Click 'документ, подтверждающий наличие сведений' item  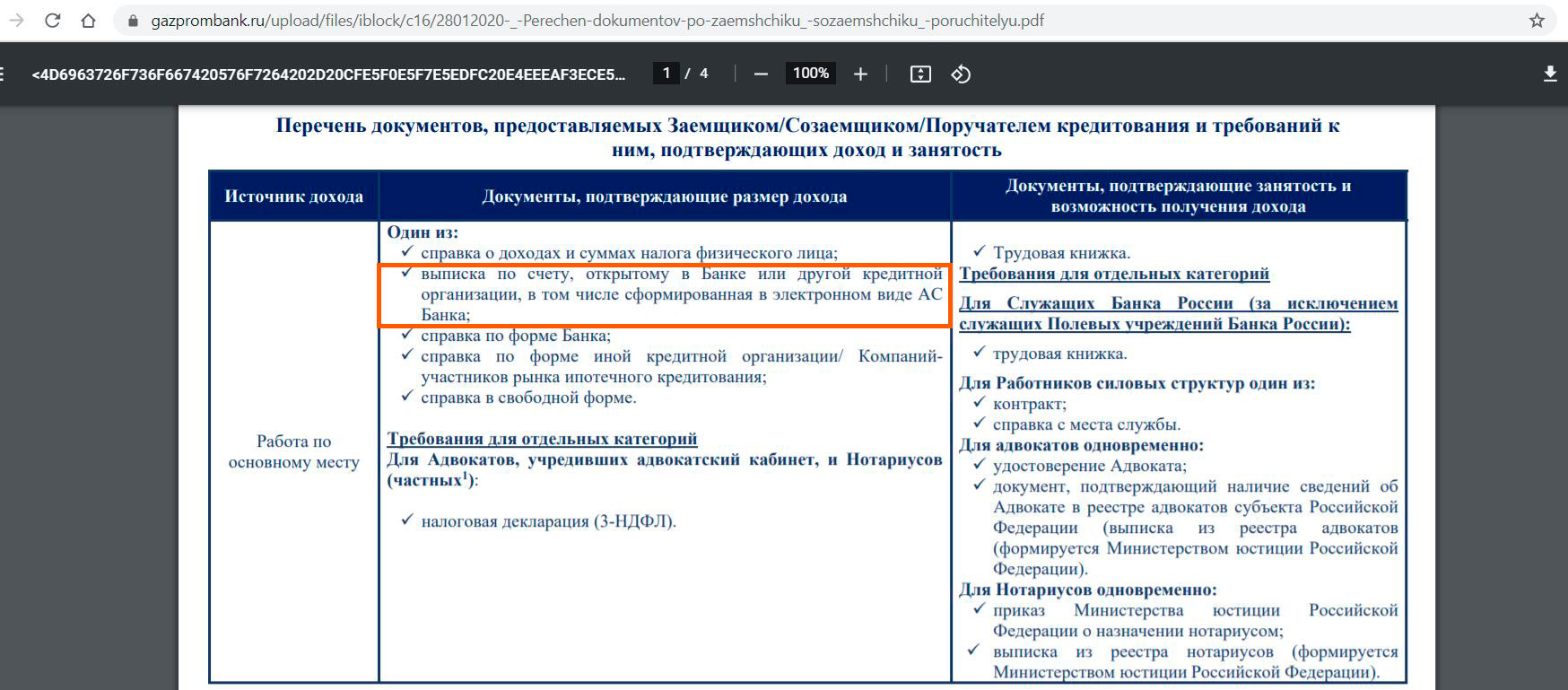point(1195,528)
